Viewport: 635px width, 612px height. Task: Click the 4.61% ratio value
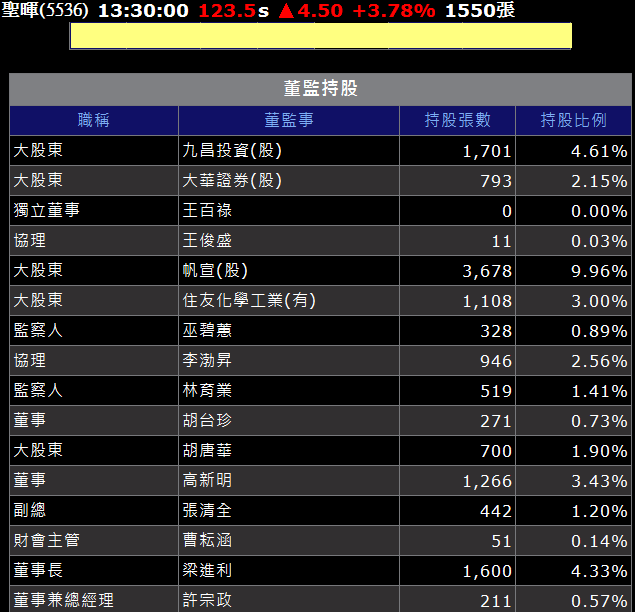point(599,151)
